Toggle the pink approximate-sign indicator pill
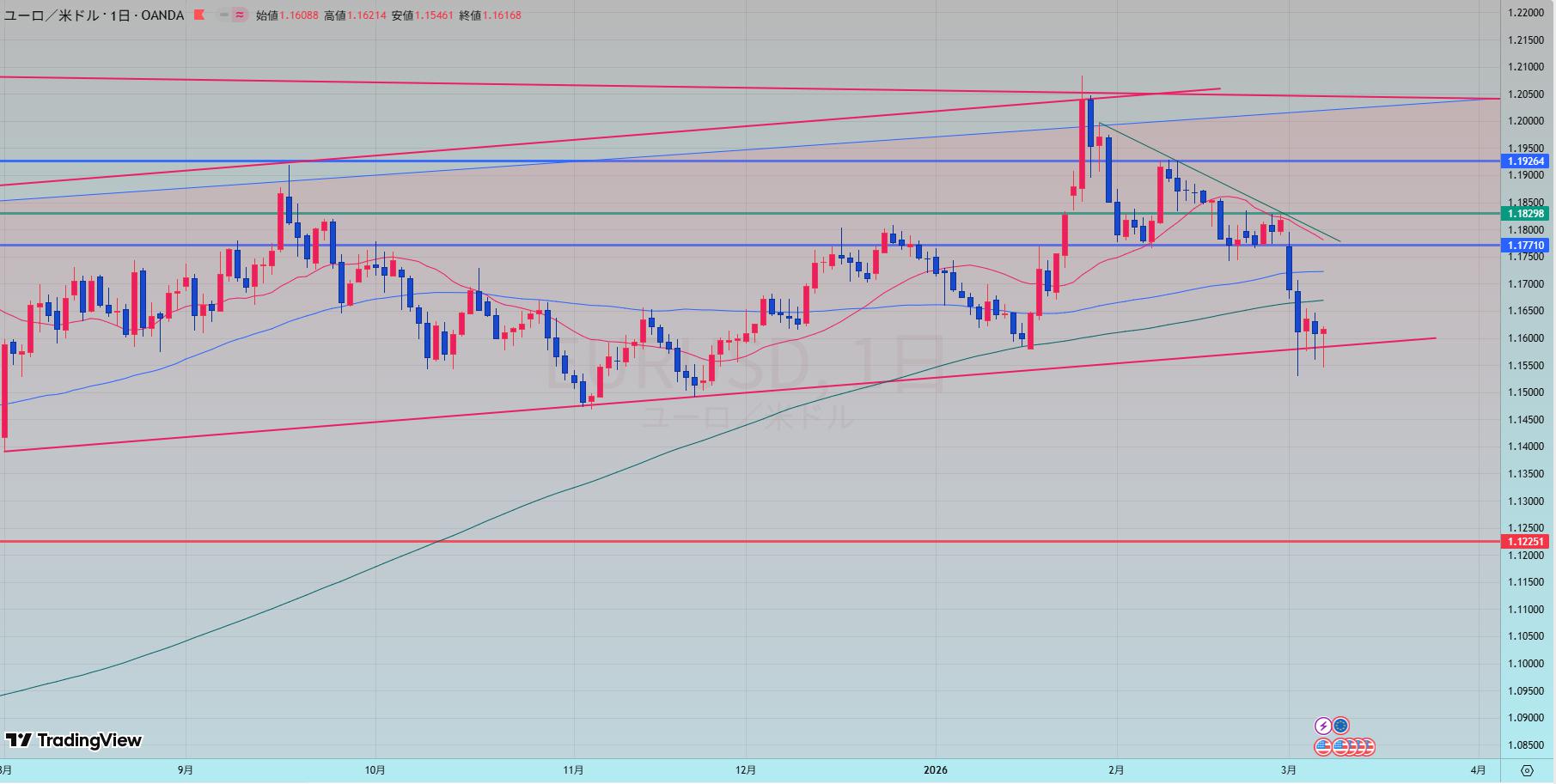The image size is (1556, 784). (240, 15)
